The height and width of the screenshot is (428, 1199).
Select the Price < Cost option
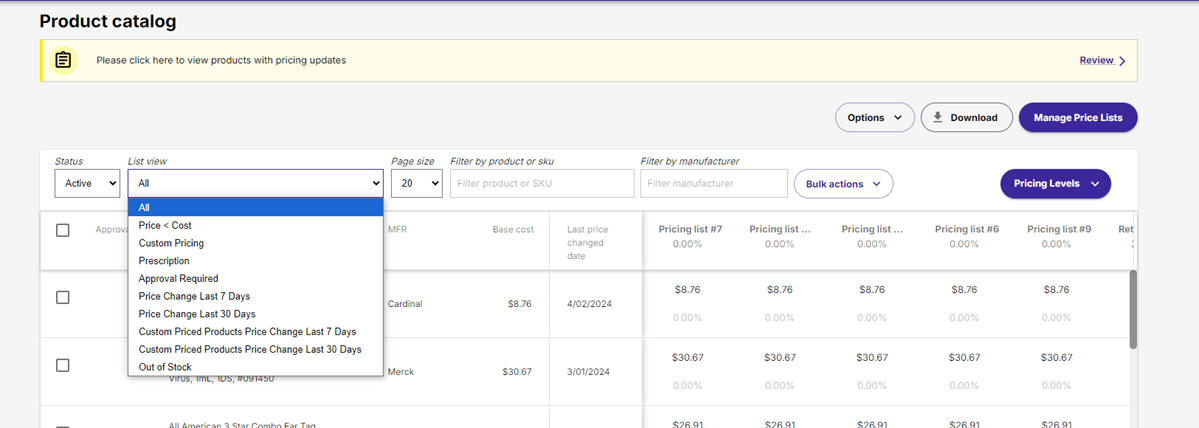[255, 225]
